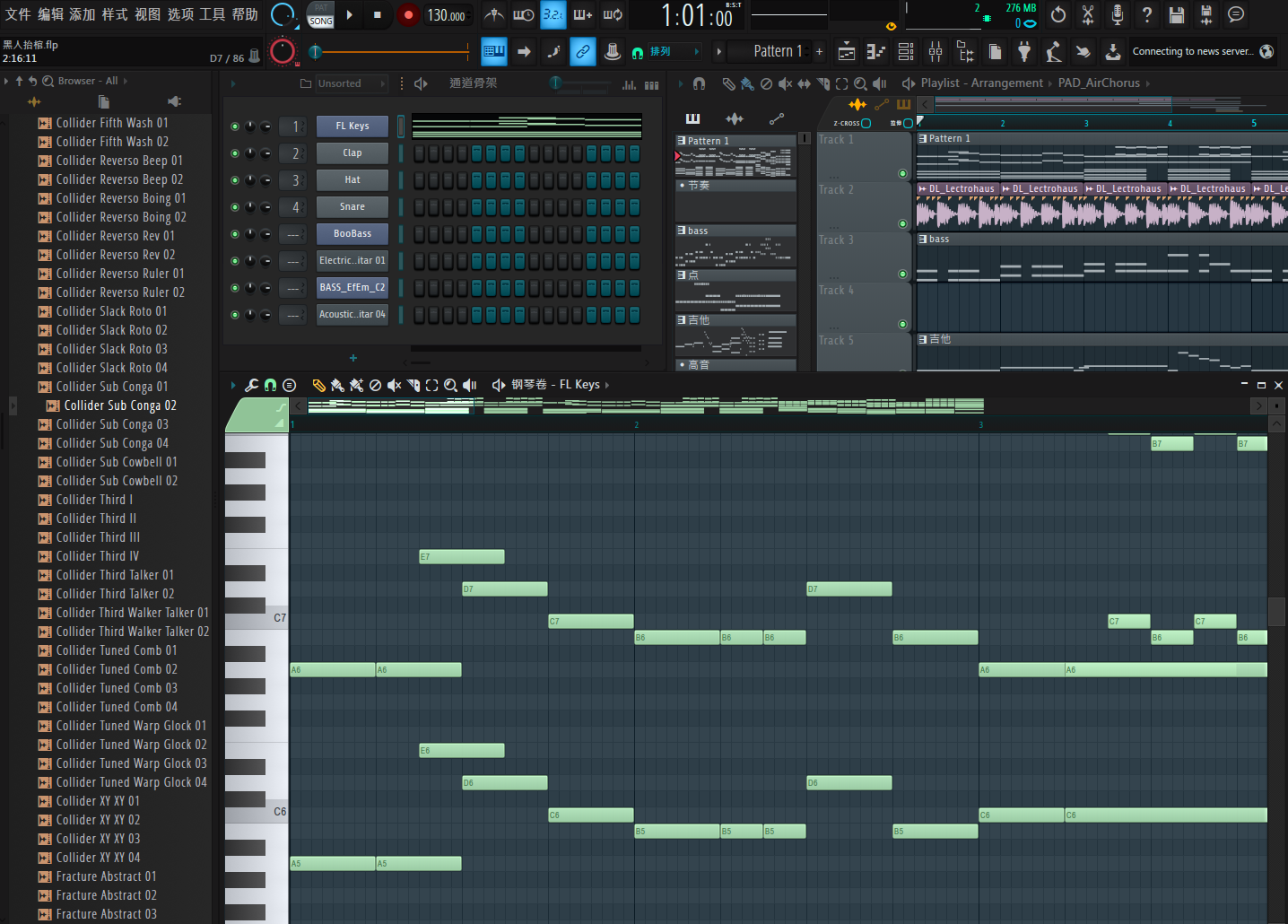Screen dimensions: 1288x924
Task: Open the recording microphone icon
Action: pyautogui.click(x=1118, y=14)
